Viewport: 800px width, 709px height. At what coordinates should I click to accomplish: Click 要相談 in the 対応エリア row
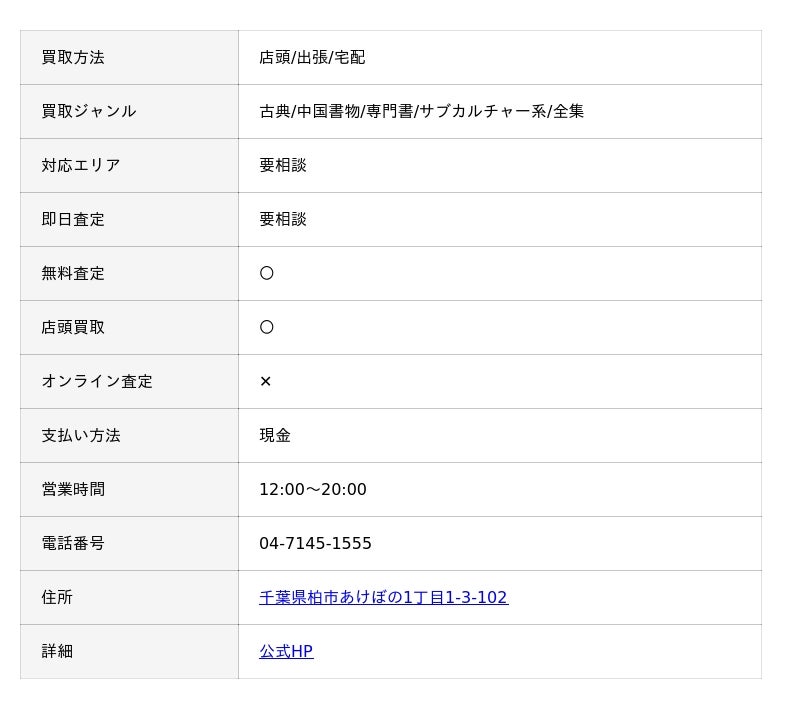tap(283, 165)
